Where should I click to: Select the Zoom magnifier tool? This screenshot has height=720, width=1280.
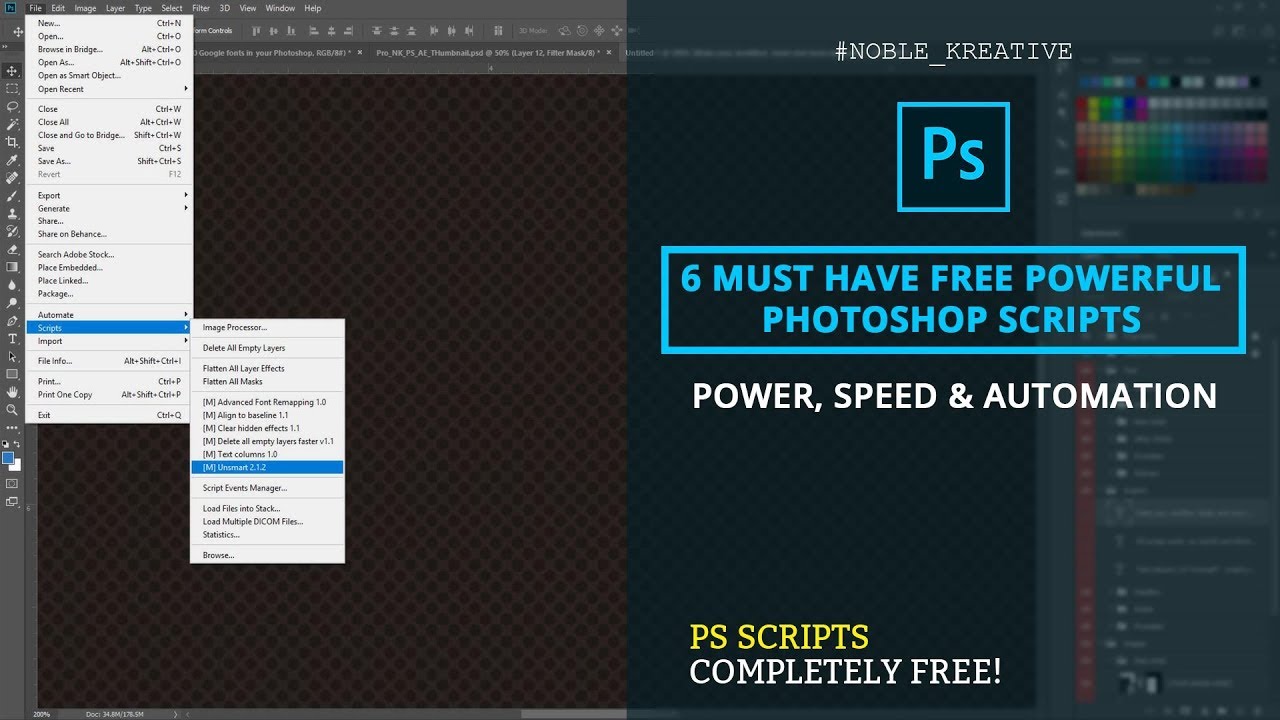[x=12, y=410]
